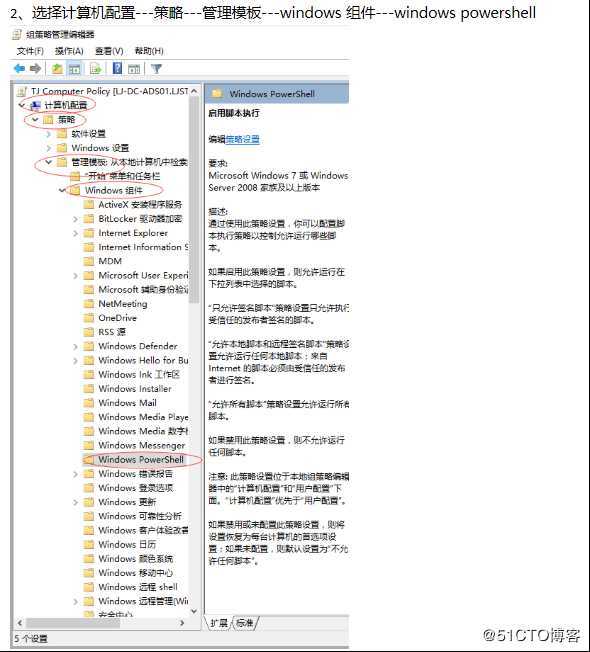
Task: Click the Windows Installer folder icon
Action: point(89,389)
